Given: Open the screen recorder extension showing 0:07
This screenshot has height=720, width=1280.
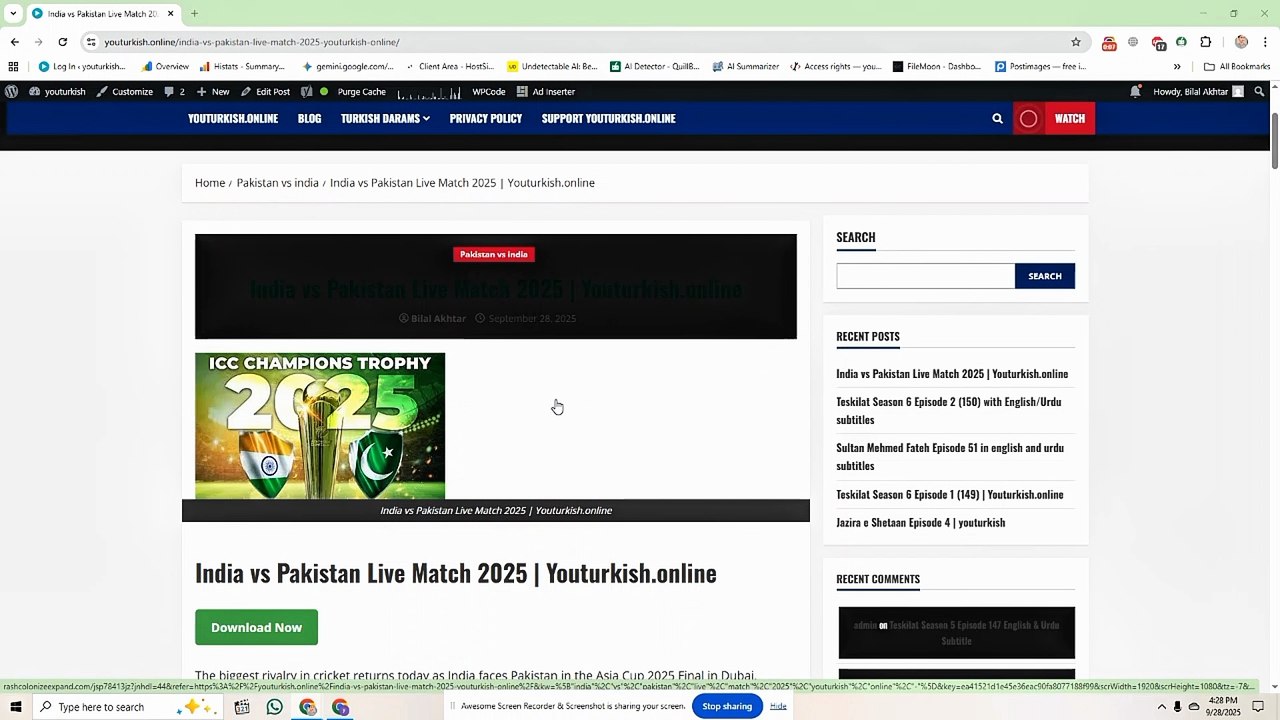Looking at the screenshot, I should point(1109,43).
